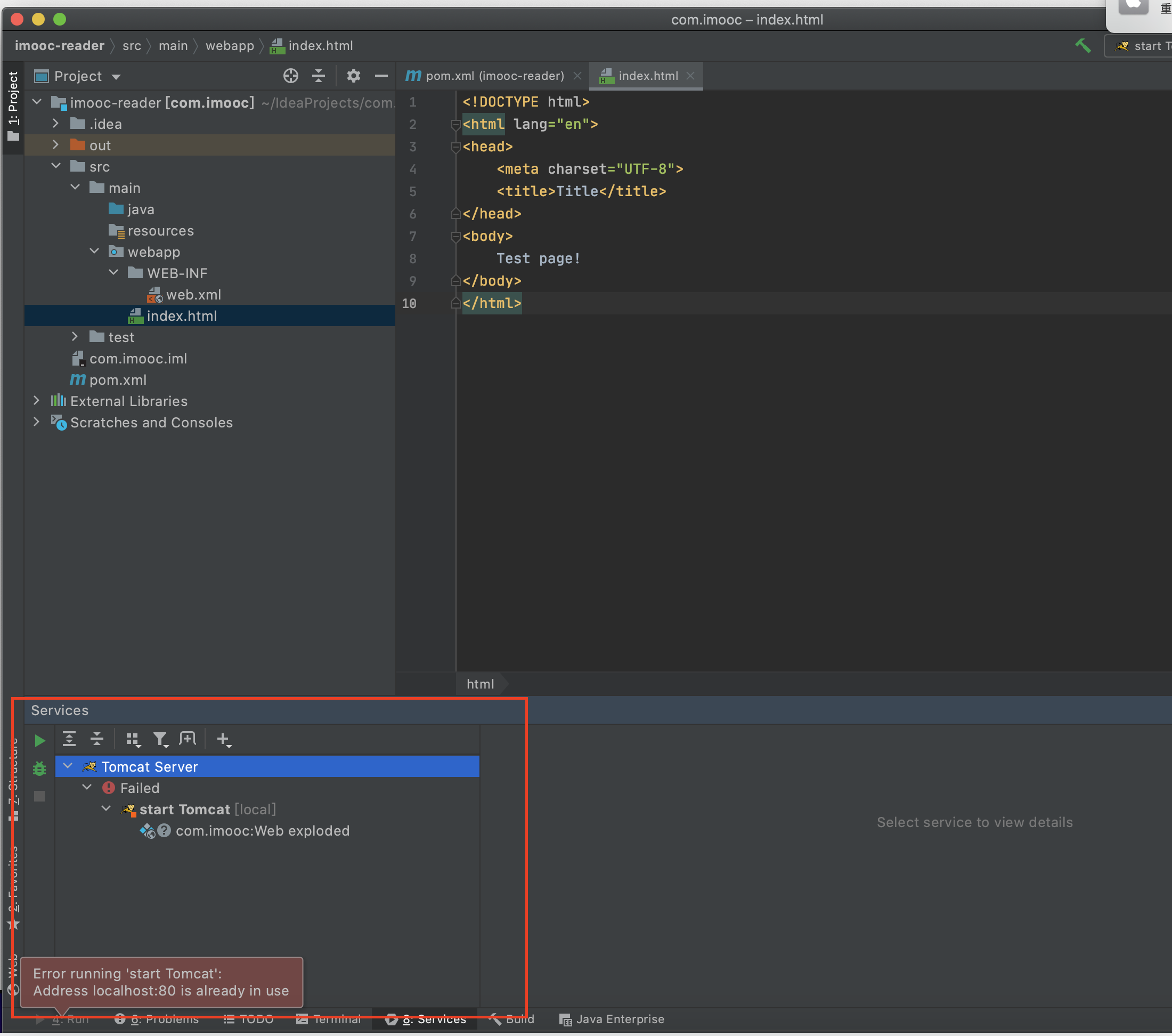Open the 8: Services tool window
The width and height of the screenshot is (1172, 1036).
[426, 1019]
